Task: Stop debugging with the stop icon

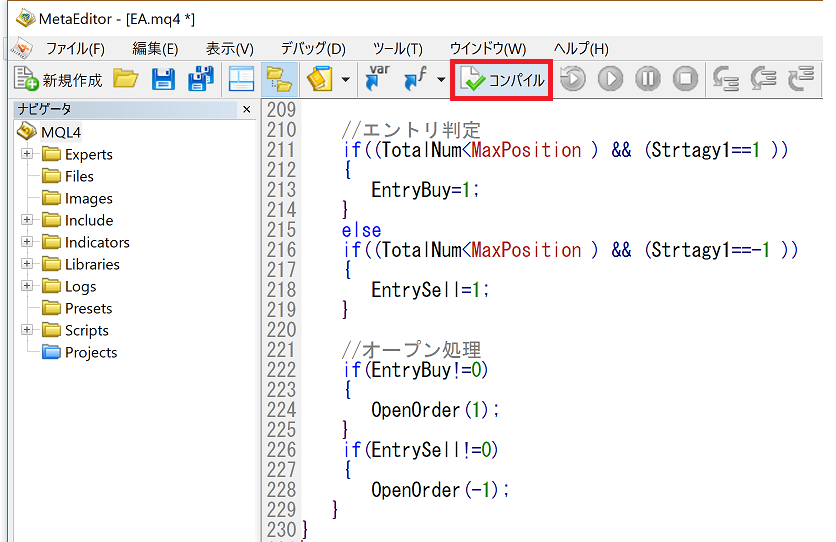Action: (686, 79)
